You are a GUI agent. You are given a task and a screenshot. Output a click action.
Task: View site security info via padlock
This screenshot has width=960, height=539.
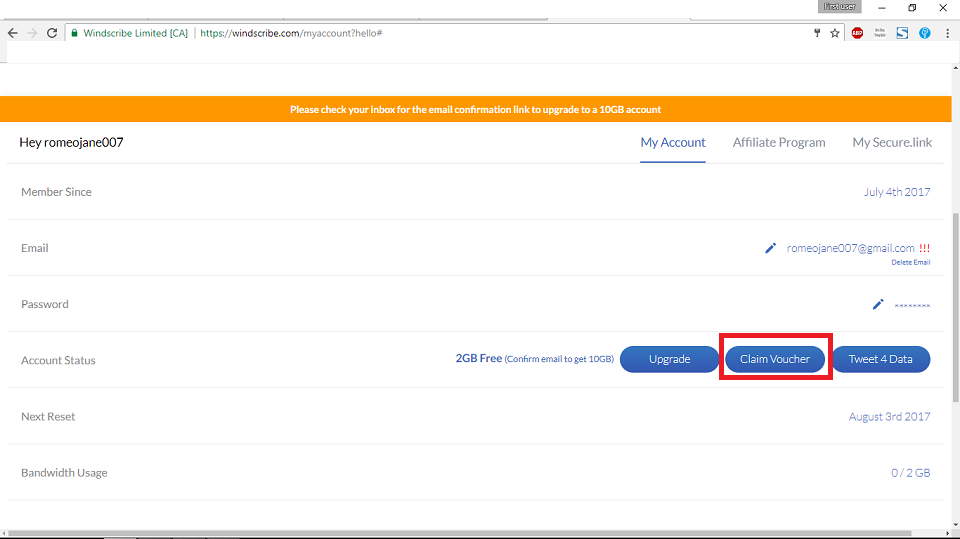click(x=74, y=33)
